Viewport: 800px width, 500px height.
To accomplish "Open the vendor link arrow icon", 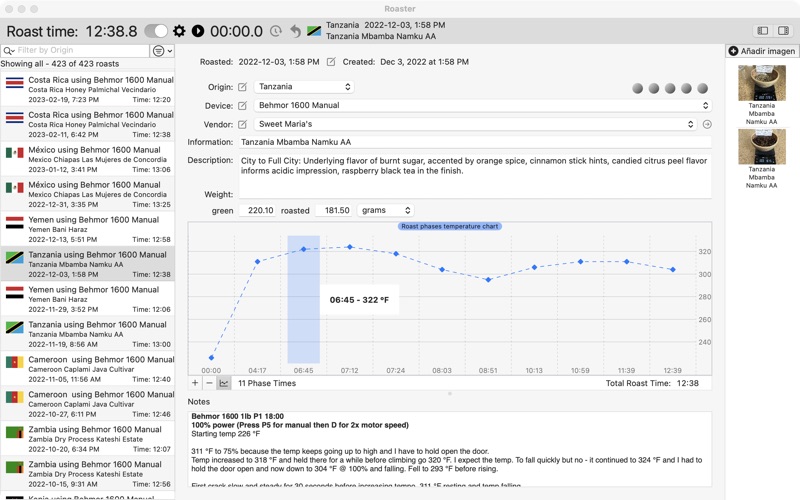I will (x=707, y=124).
